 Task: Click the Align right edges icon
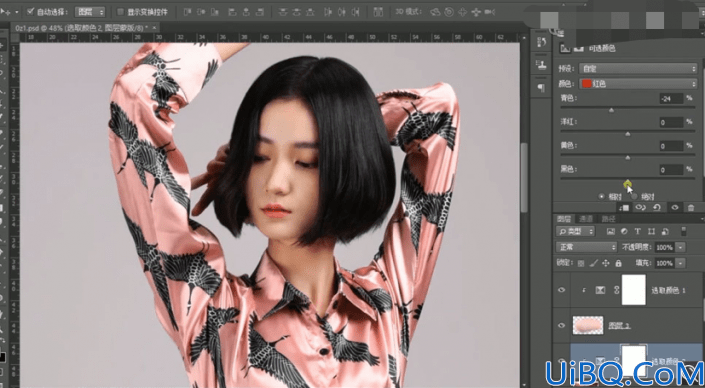pyautogui.click(x=261, y=12)
